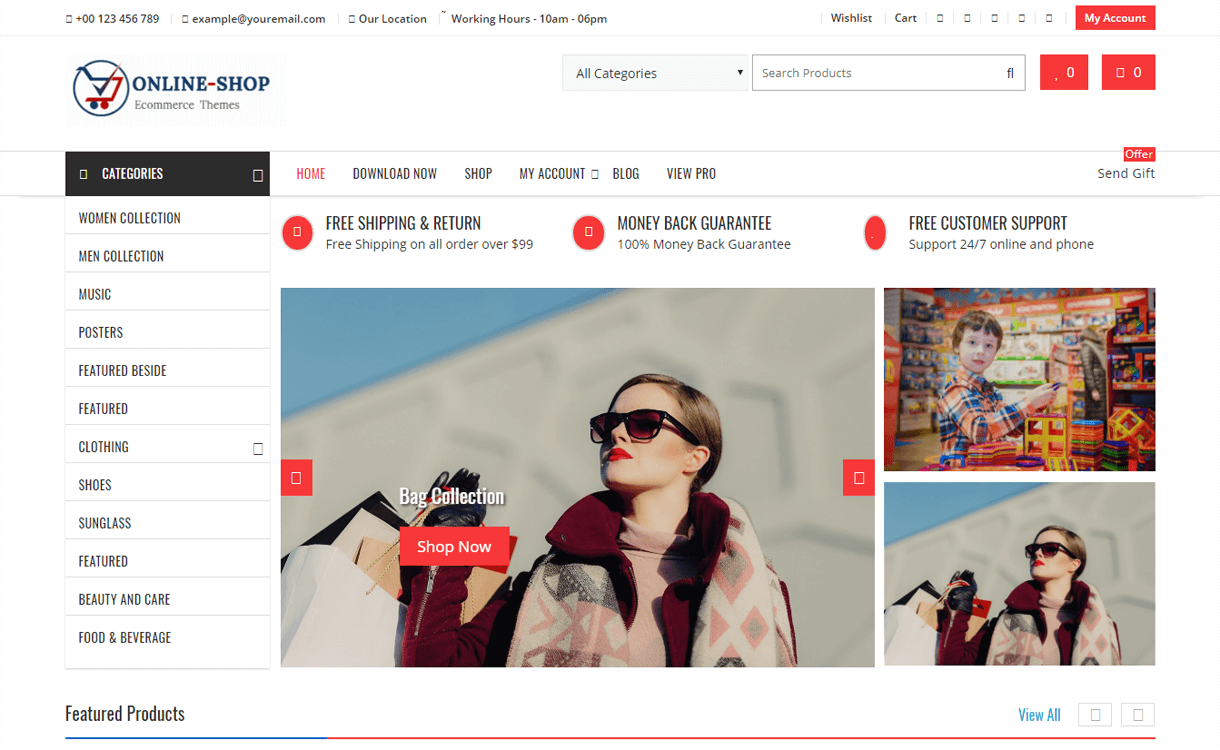Screen dimensions: 1220x750
Task: Open the small woman with sunglasses banner
Action: [x=1019, y=574]
